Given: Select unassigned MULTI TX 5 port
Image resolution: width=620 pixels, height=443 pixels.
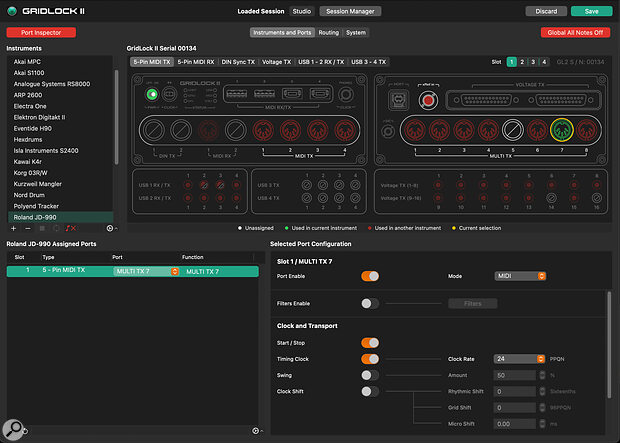Looking at the screenshot, I should [512, 130].
